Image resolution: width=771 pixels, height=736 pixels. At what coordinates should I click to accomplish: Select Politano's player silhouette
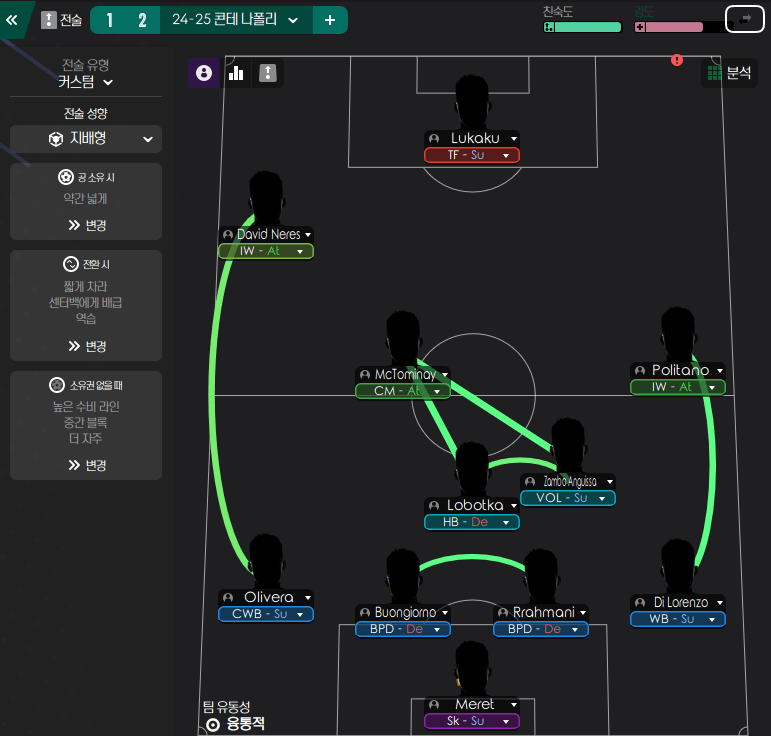678,334
